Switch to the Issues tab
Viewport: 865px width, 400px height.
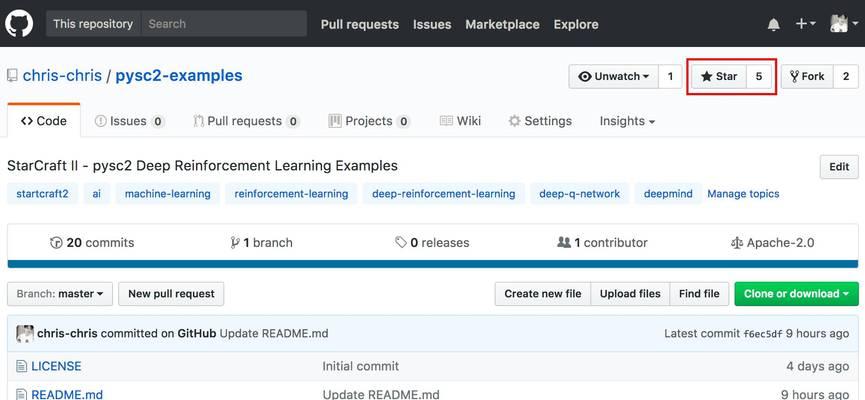(130, 121)
